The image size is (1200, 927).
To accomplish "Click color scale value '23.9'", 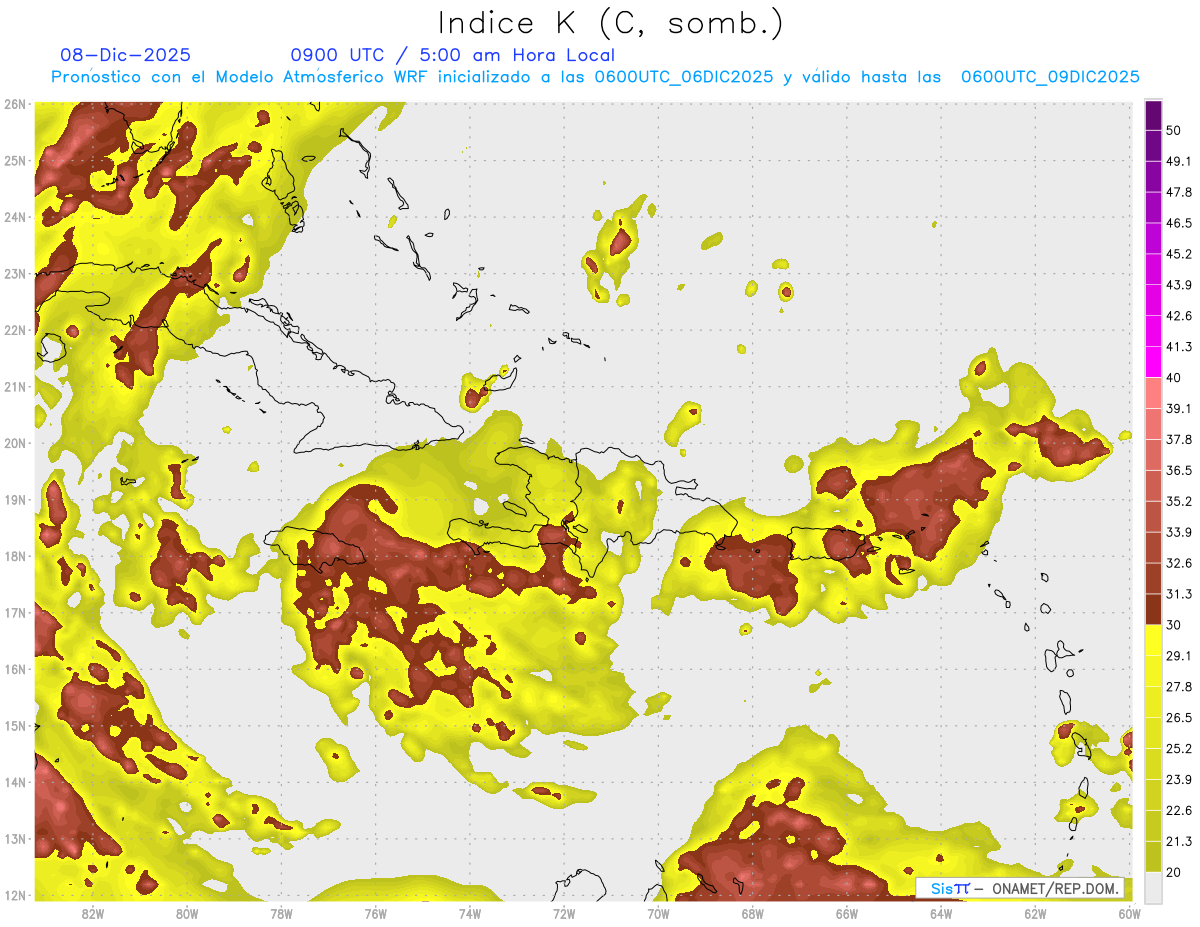I will 1178,779.
